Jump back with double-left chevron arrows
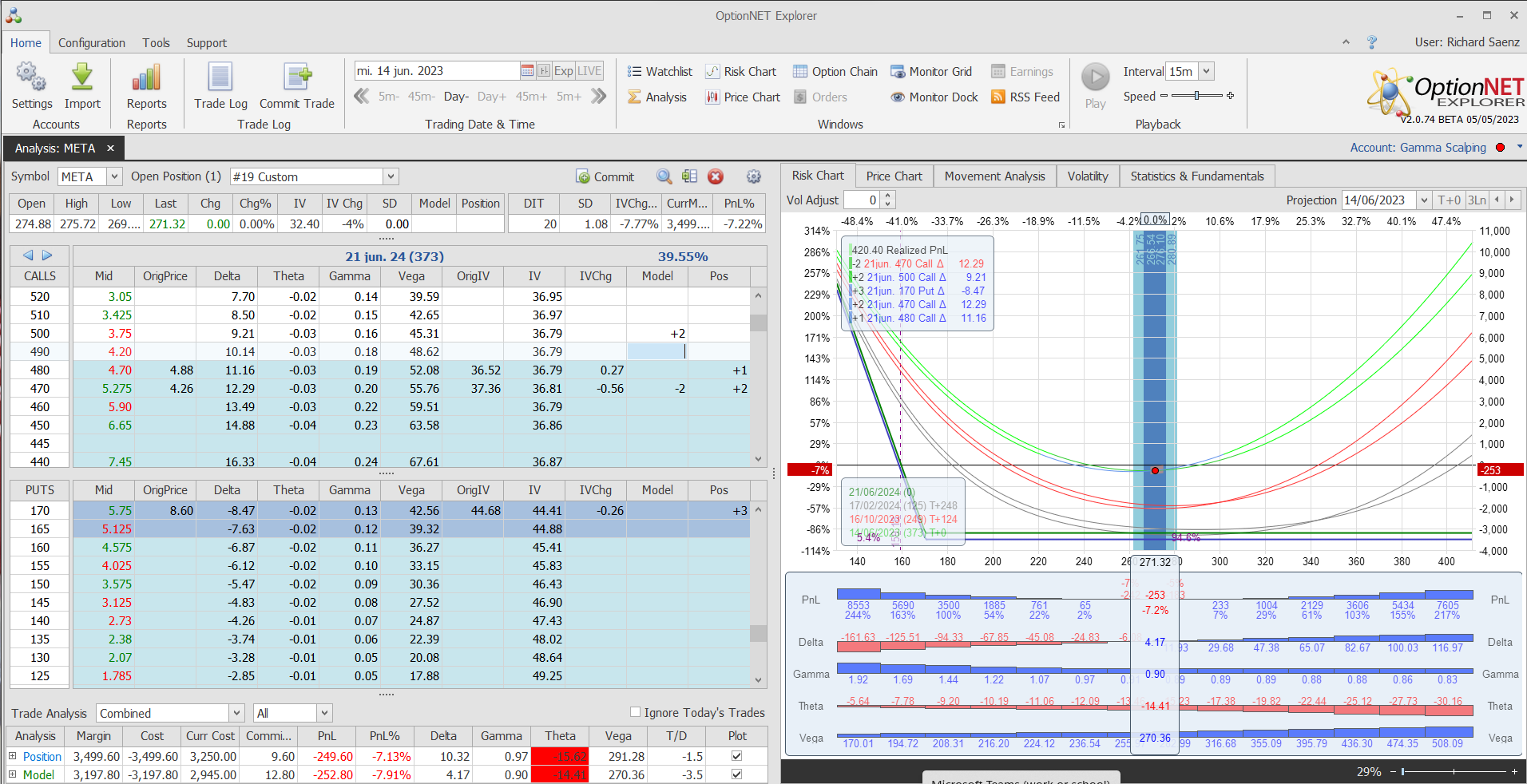 (x=362, y=97)
